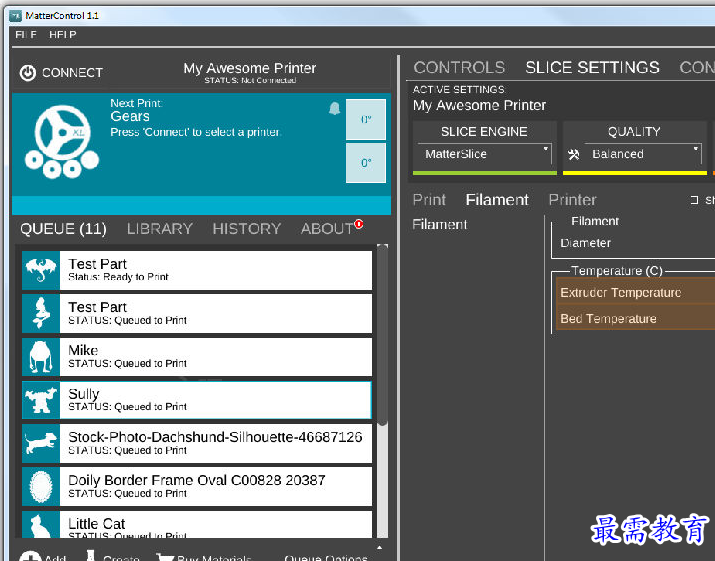Click the Temperature (C) group label

click(x=617, y=271)
